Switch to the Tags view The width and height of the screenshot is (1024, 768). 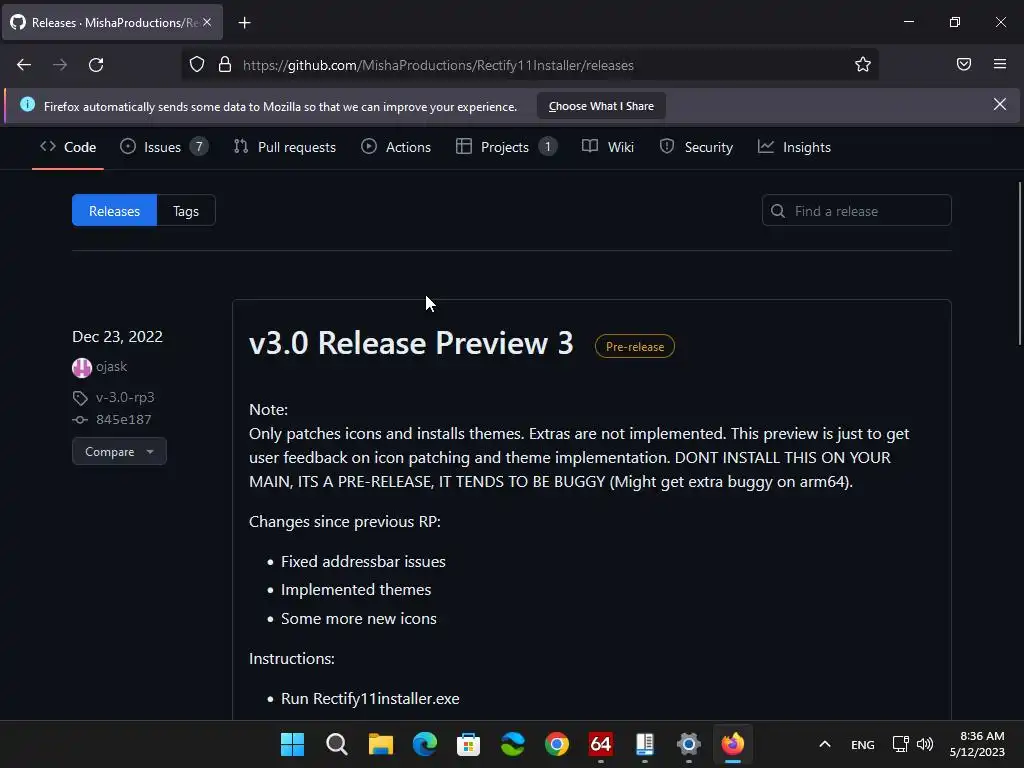(185, 211)
